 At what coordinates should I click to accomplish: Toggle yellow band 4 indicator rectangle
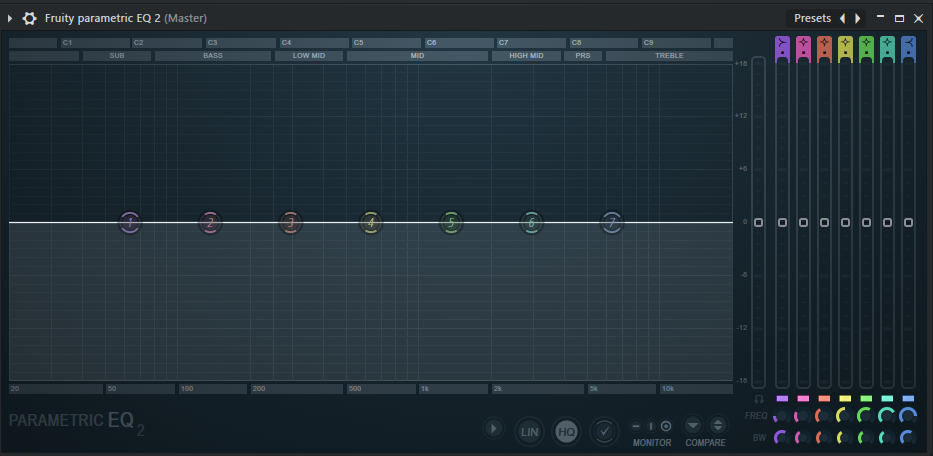(845, 398)
